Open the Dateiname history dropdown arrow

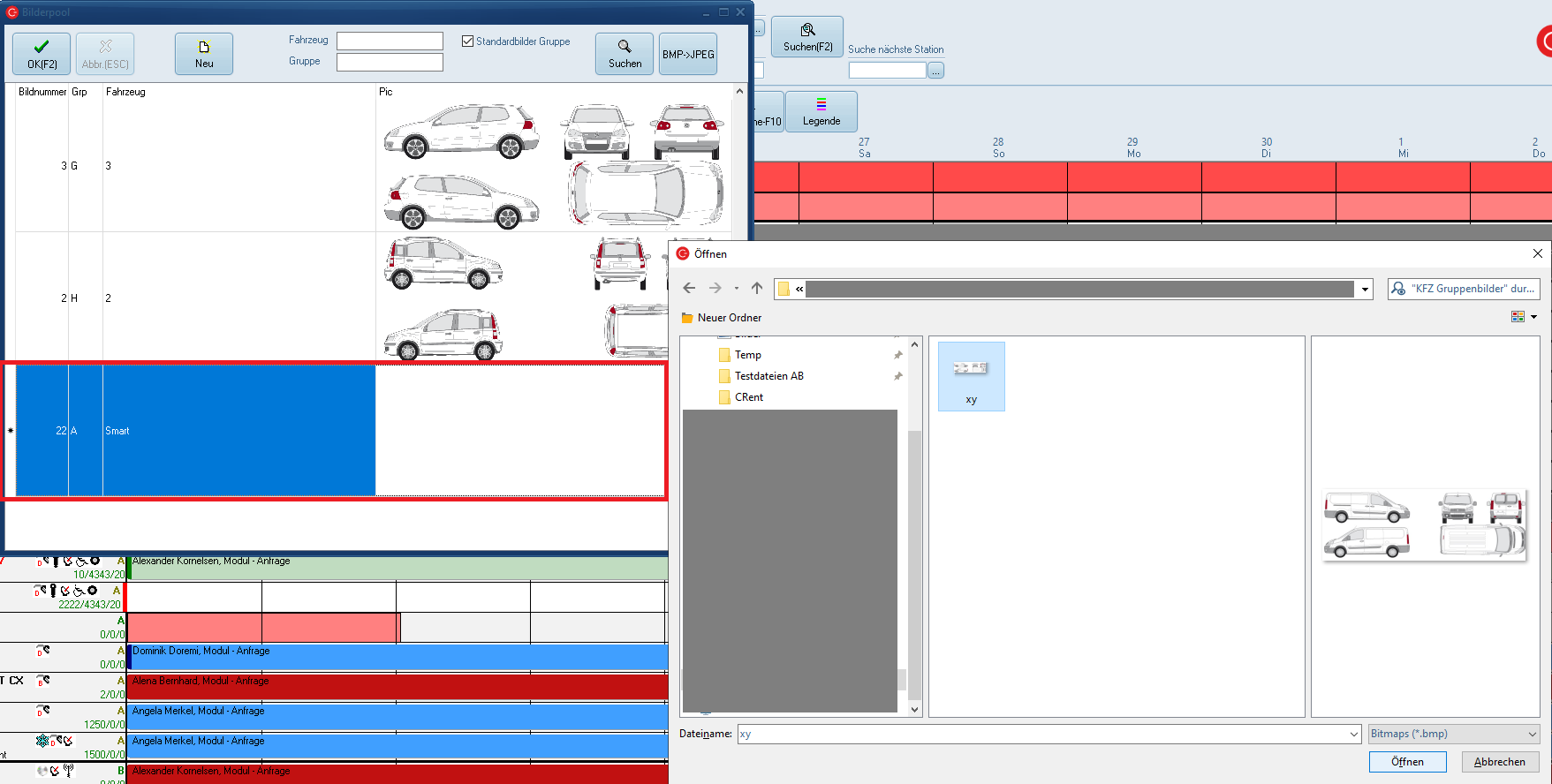[1354, 734]
